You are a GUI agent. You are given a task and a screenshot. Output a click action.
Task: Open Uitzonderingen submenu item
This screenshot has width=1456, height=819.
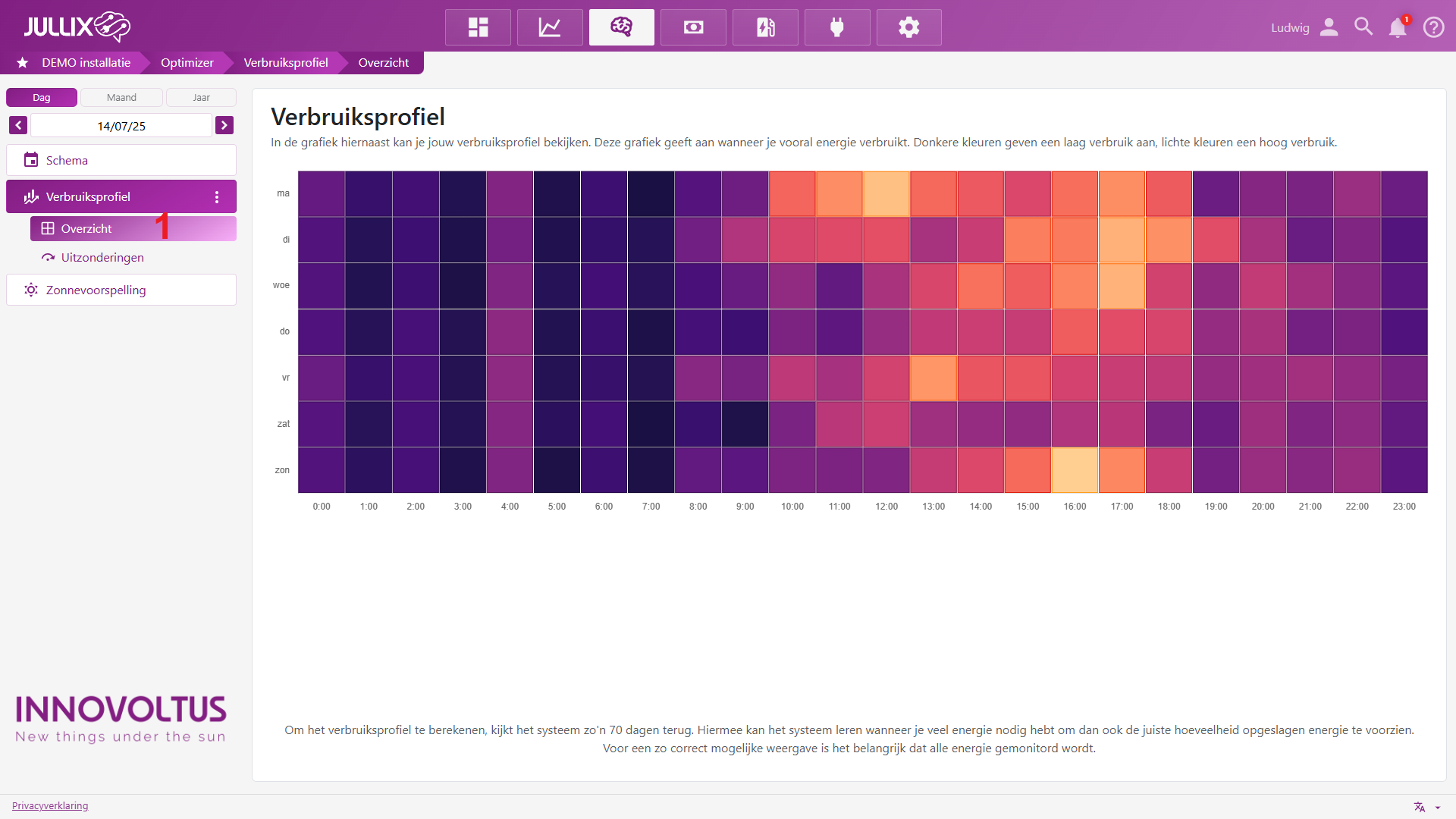point(102,258)
